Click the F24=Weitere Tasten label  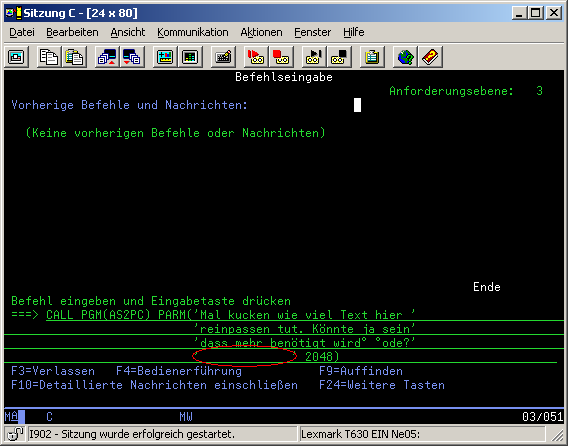[x=382, y=385]
